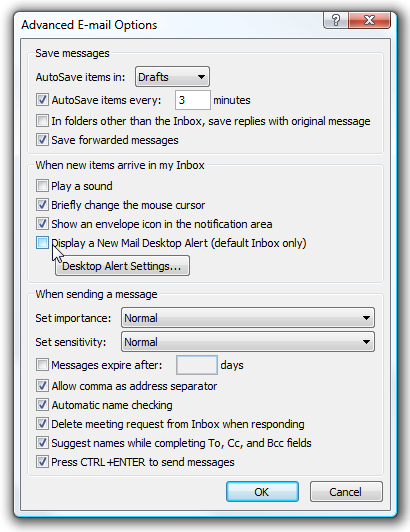
Task: Open the AutoSave items in Drafts dropdown
Action: pos(172,77)
